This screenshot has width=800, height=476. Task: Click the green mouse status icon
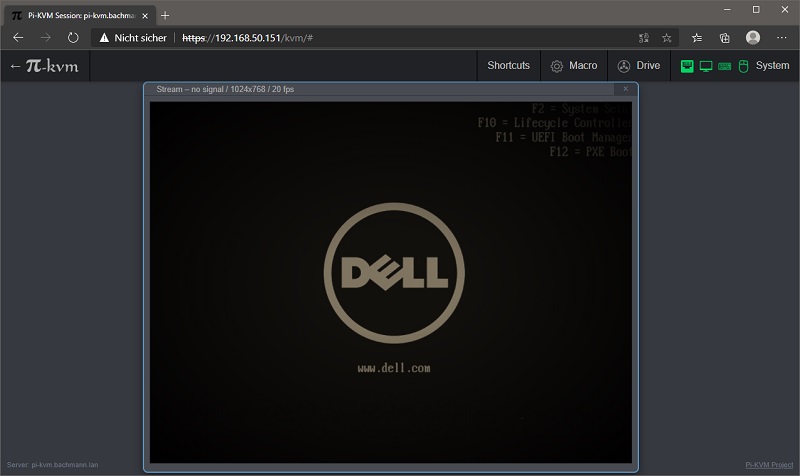pyautogui.click(x=743, y=66)
